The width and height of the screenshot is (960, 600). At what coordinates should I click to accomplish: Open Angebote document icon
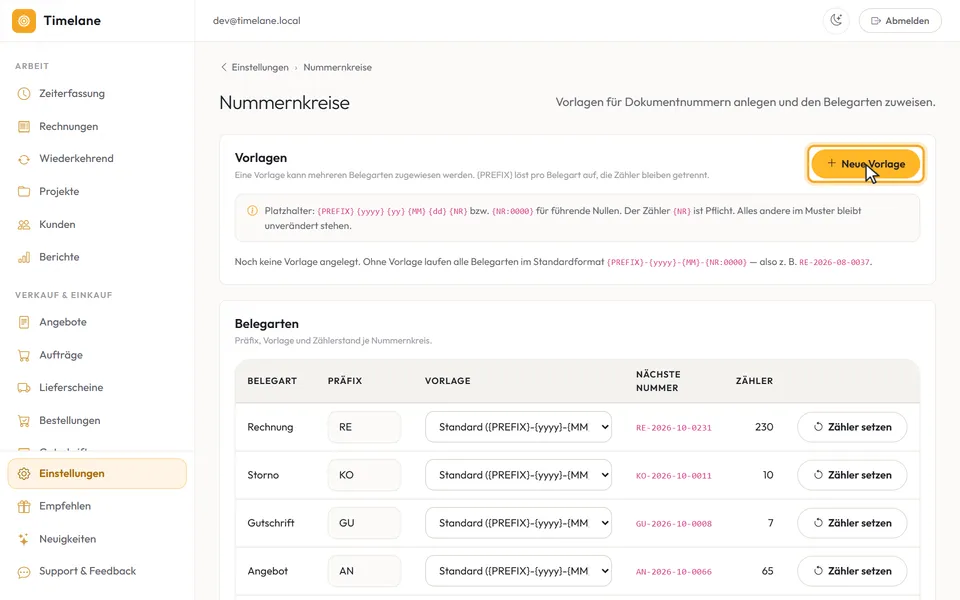click(x=24, y=322)
